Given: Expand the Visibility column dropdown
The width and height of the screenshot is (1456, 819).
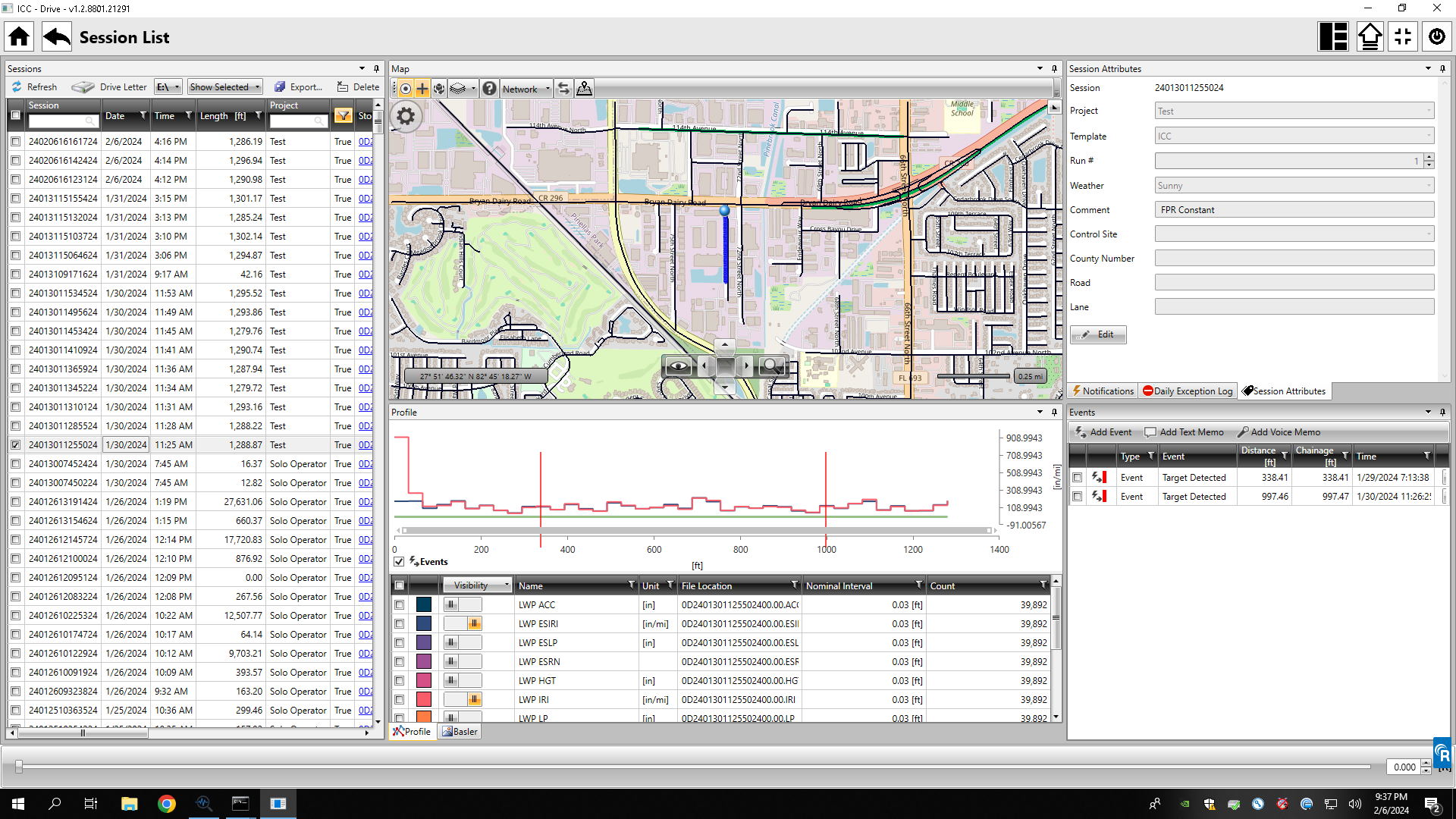Looking at the screenshot, I should [507, 585].
